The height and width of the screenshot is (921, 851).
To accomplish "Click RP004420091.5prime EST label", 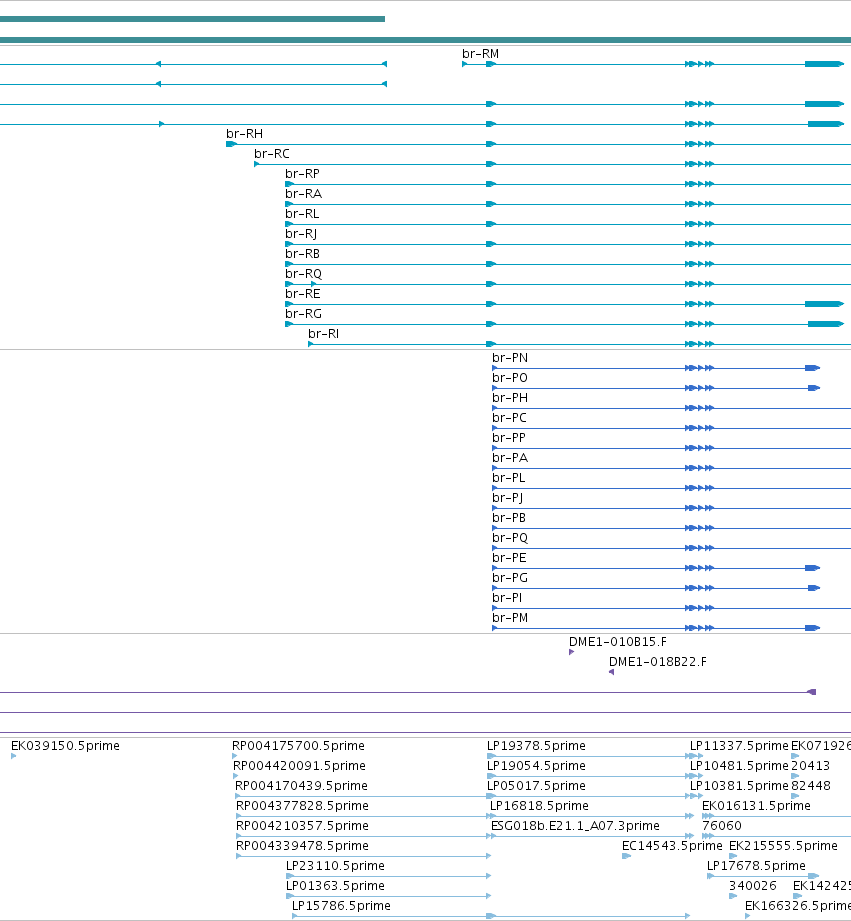I will click(299, 765).
